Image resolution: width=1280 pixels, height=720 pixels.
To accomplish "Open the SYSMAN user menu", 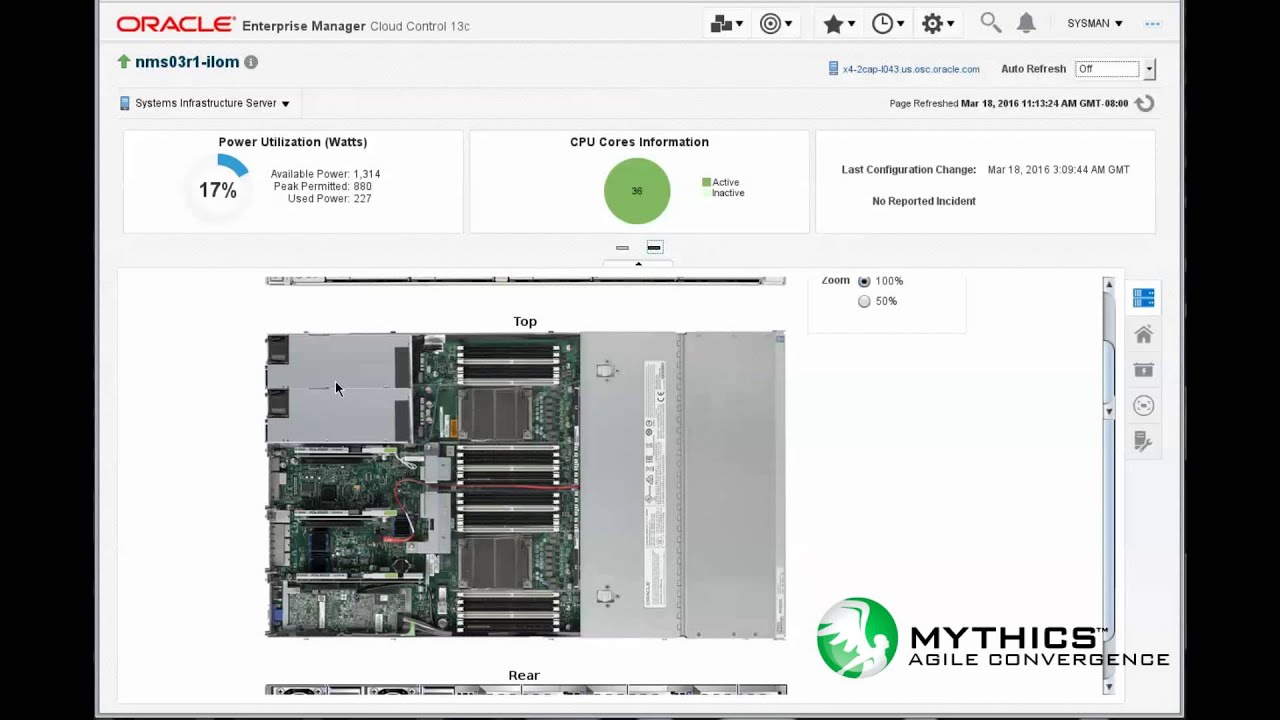I will 1095,23.
